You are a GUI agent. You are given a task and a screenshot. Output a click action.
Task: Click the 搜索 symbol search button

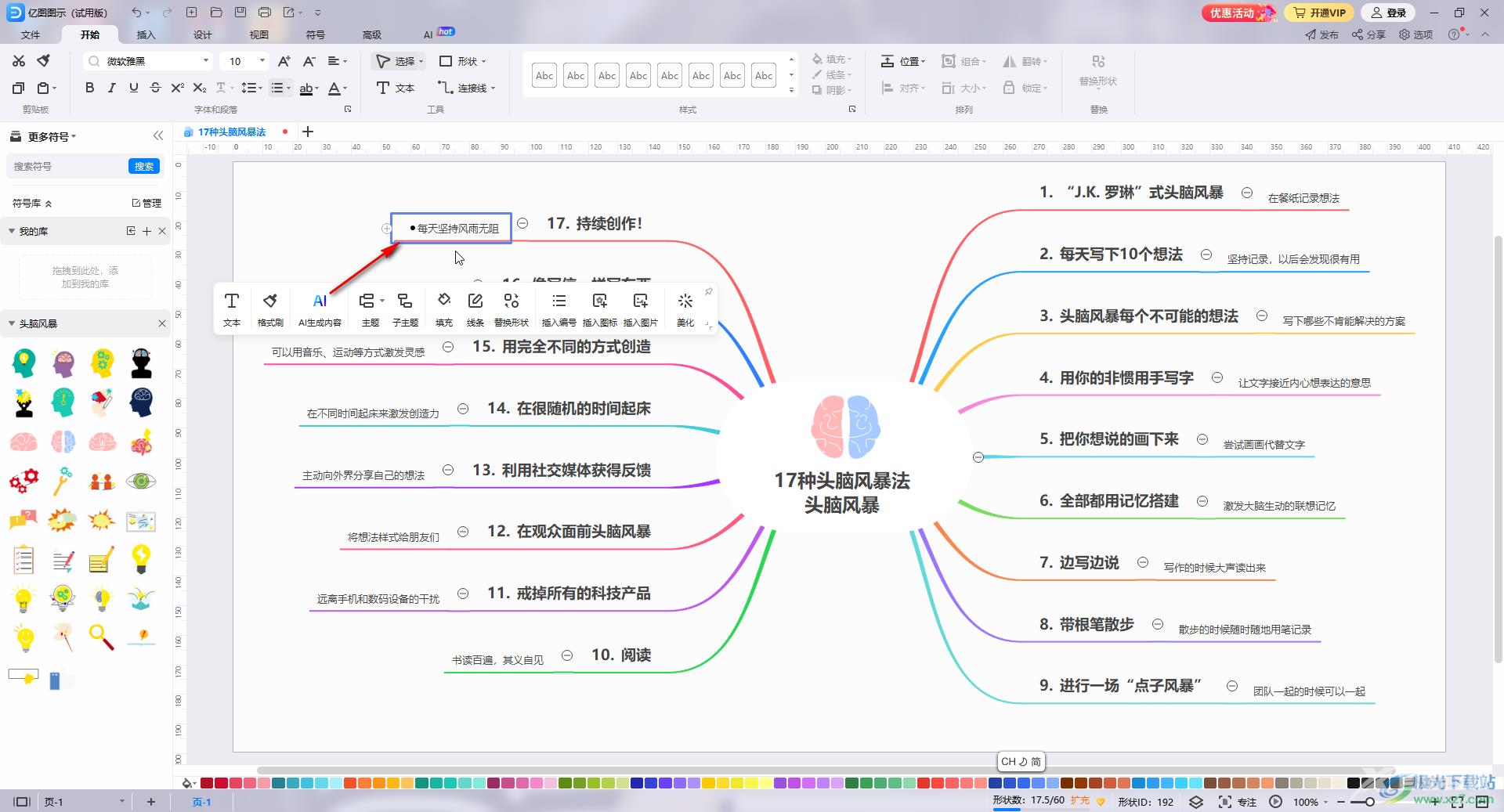[144, 166]
